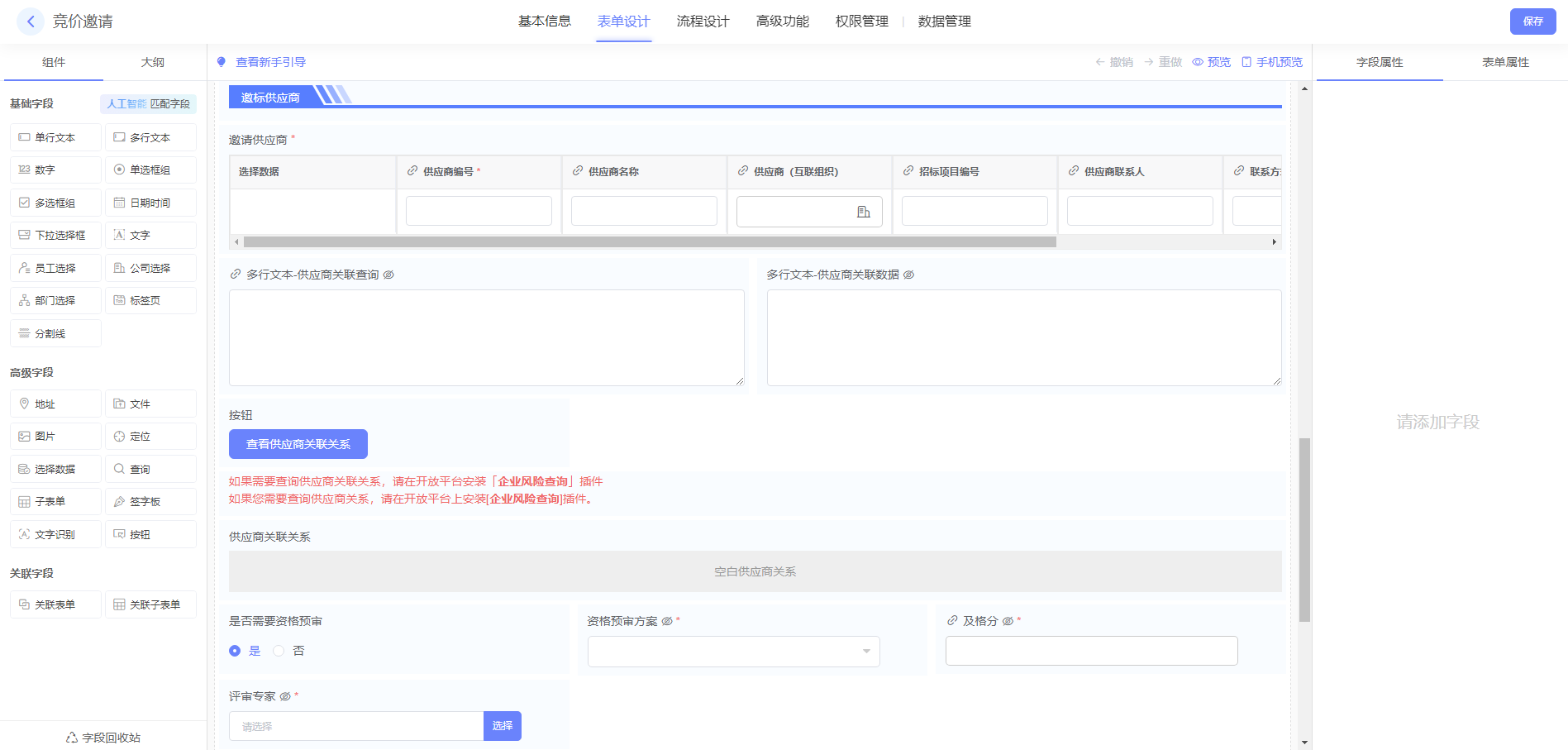Click the 地址 address field icon

pyautogui.click(x=24, y=404)
